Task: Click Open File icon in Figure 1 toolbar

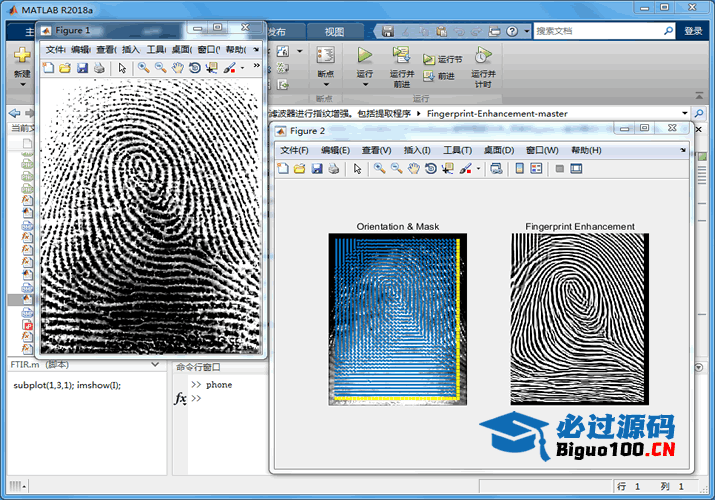Action: pos(65,68)
